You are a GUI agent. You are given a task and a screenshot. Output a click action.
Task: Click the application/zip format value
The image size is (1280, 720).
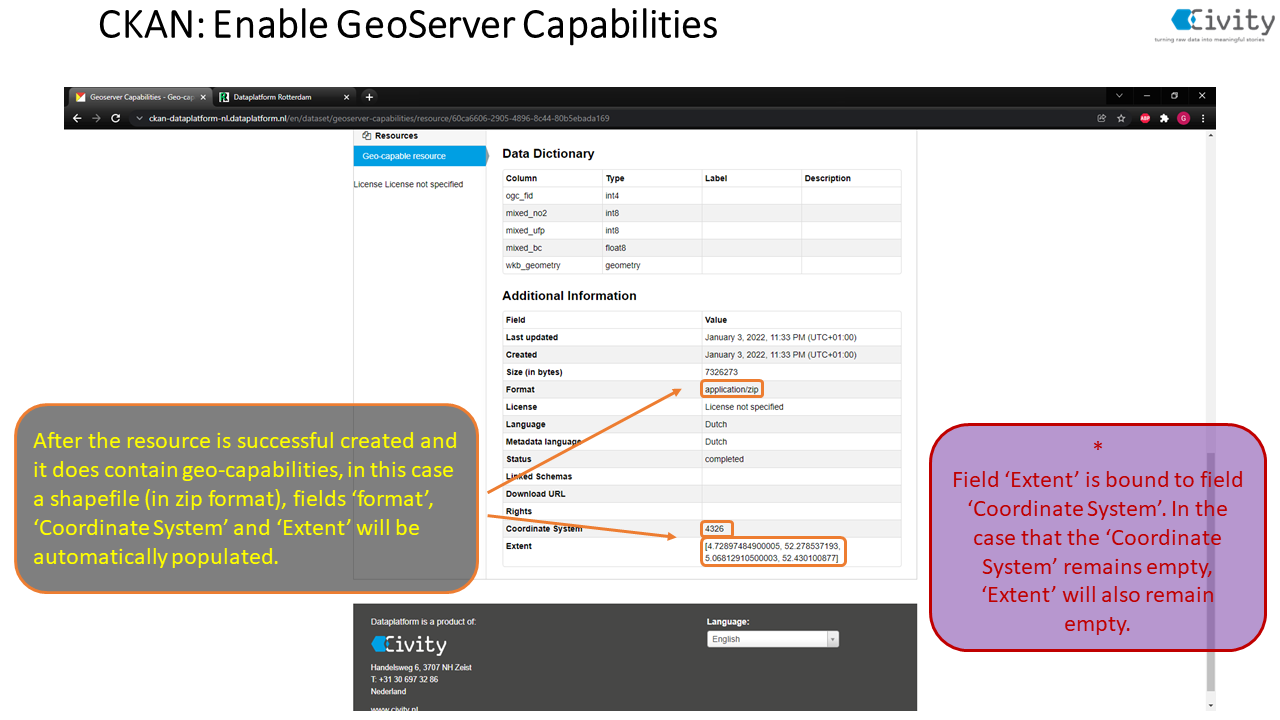tap(732, 389)
